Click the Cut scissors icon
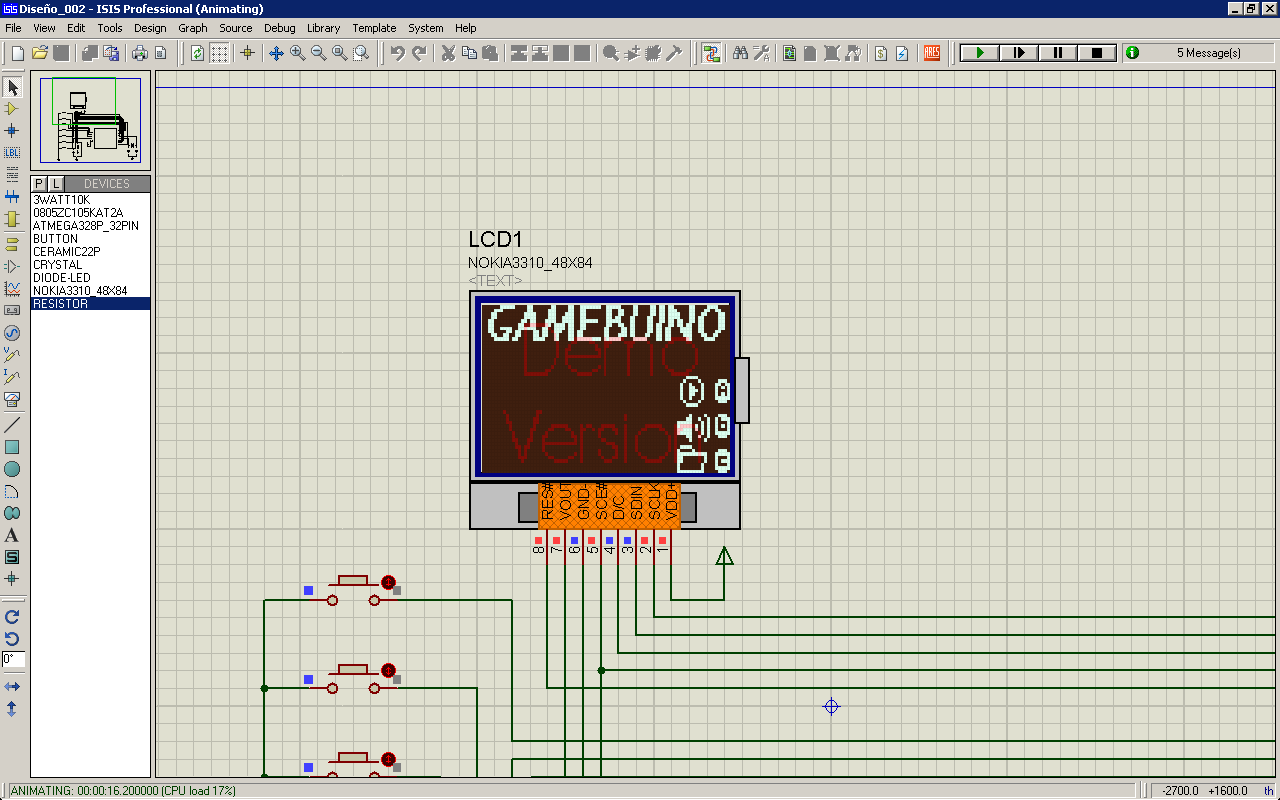The image size is (1280, 800). [x=447, y=53]
